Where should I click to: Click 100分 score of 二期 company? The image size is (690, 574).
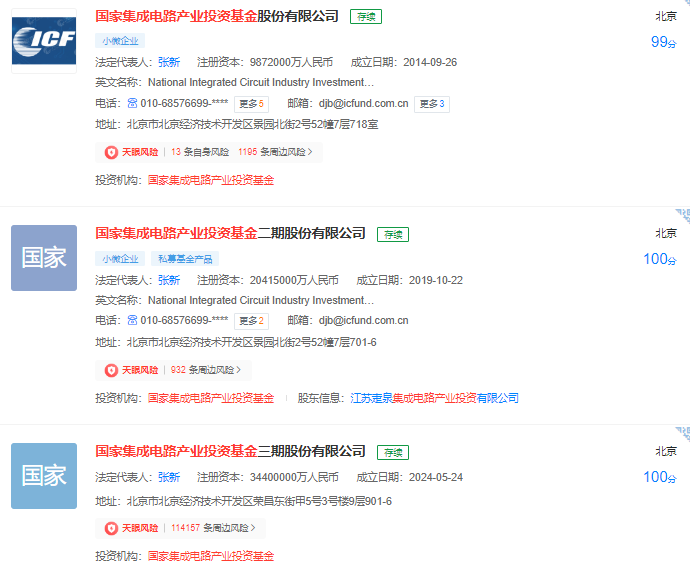[x=660, y=259]
